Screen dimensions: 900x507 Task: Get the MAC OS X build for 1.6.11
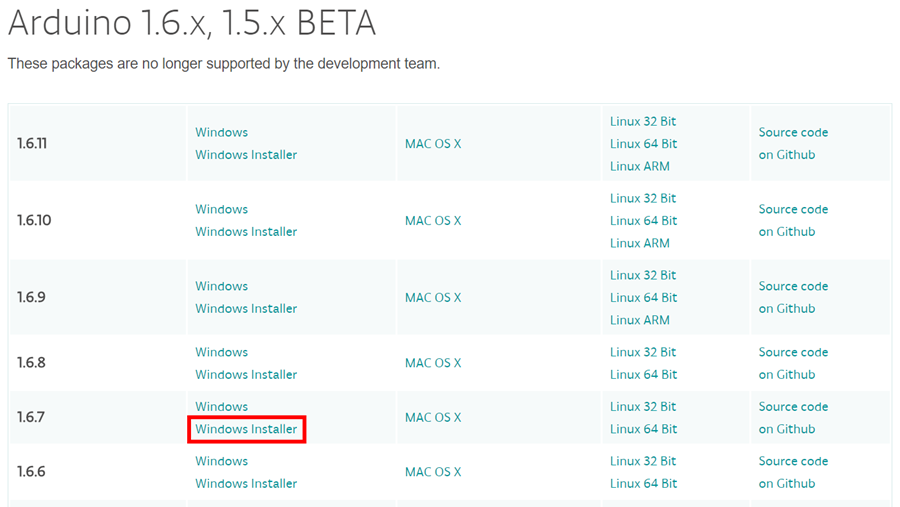point(433,144)
